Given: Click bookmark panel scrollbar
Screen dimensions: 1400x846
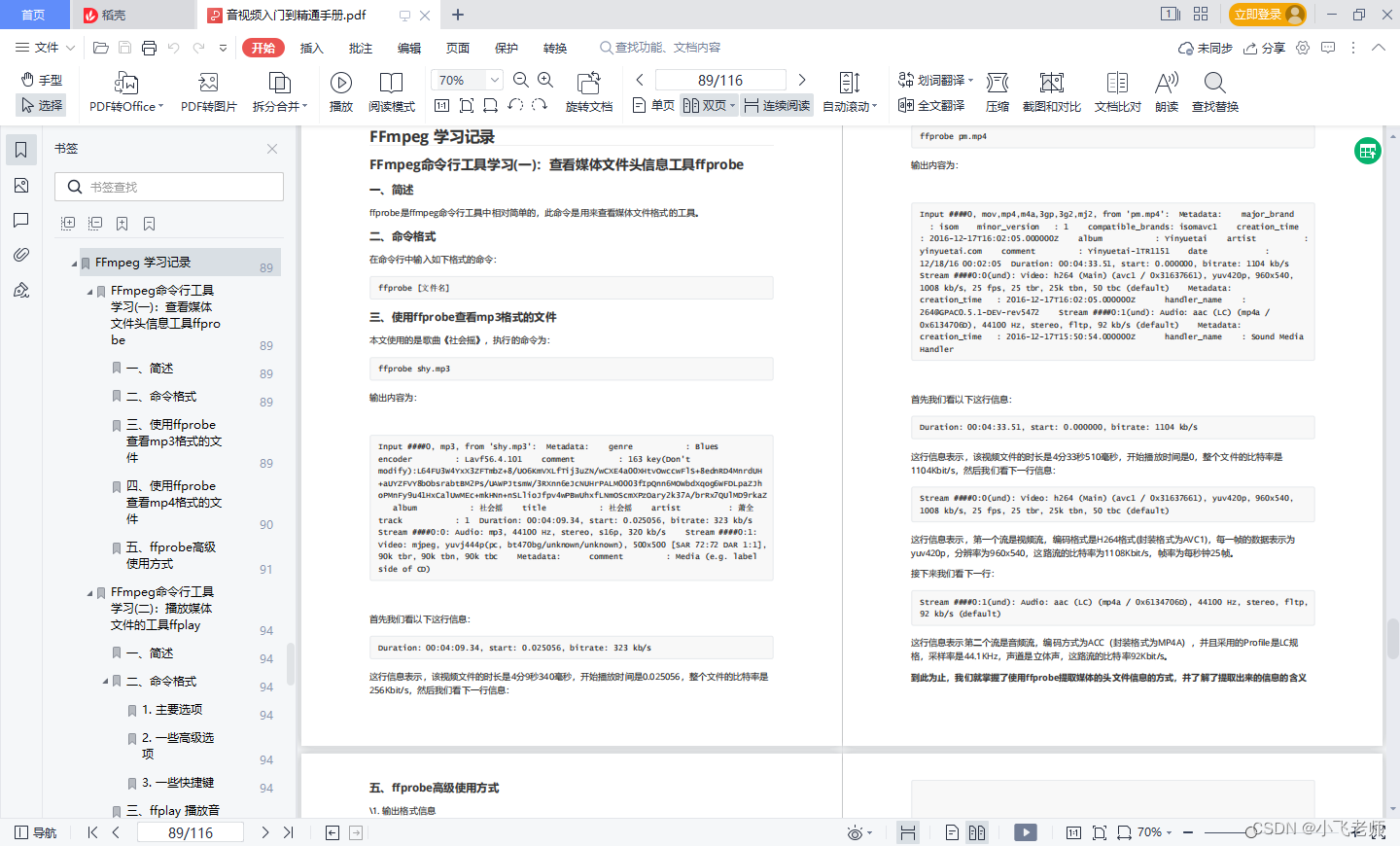Looking at the screenshot, I should tap(290, 664).
